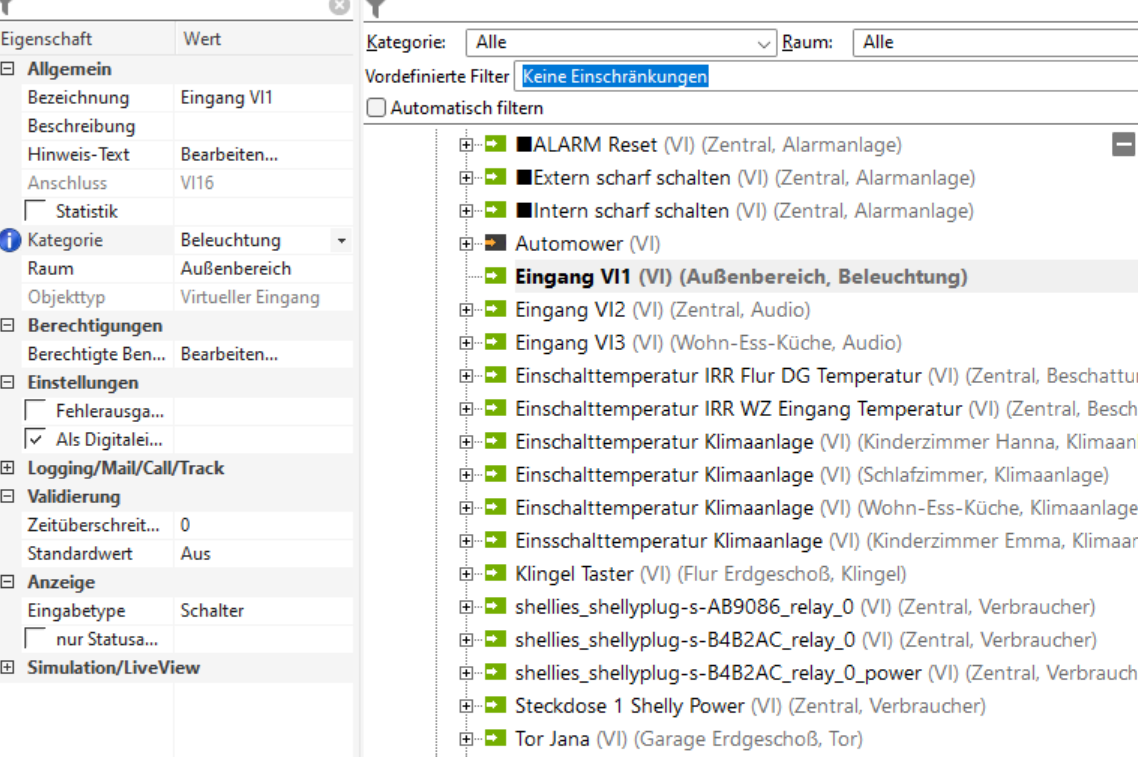Viewport: 1138px width, 757px height.
Task: Click the Vordefinierte Filter field
Action: tap(826, 76)
